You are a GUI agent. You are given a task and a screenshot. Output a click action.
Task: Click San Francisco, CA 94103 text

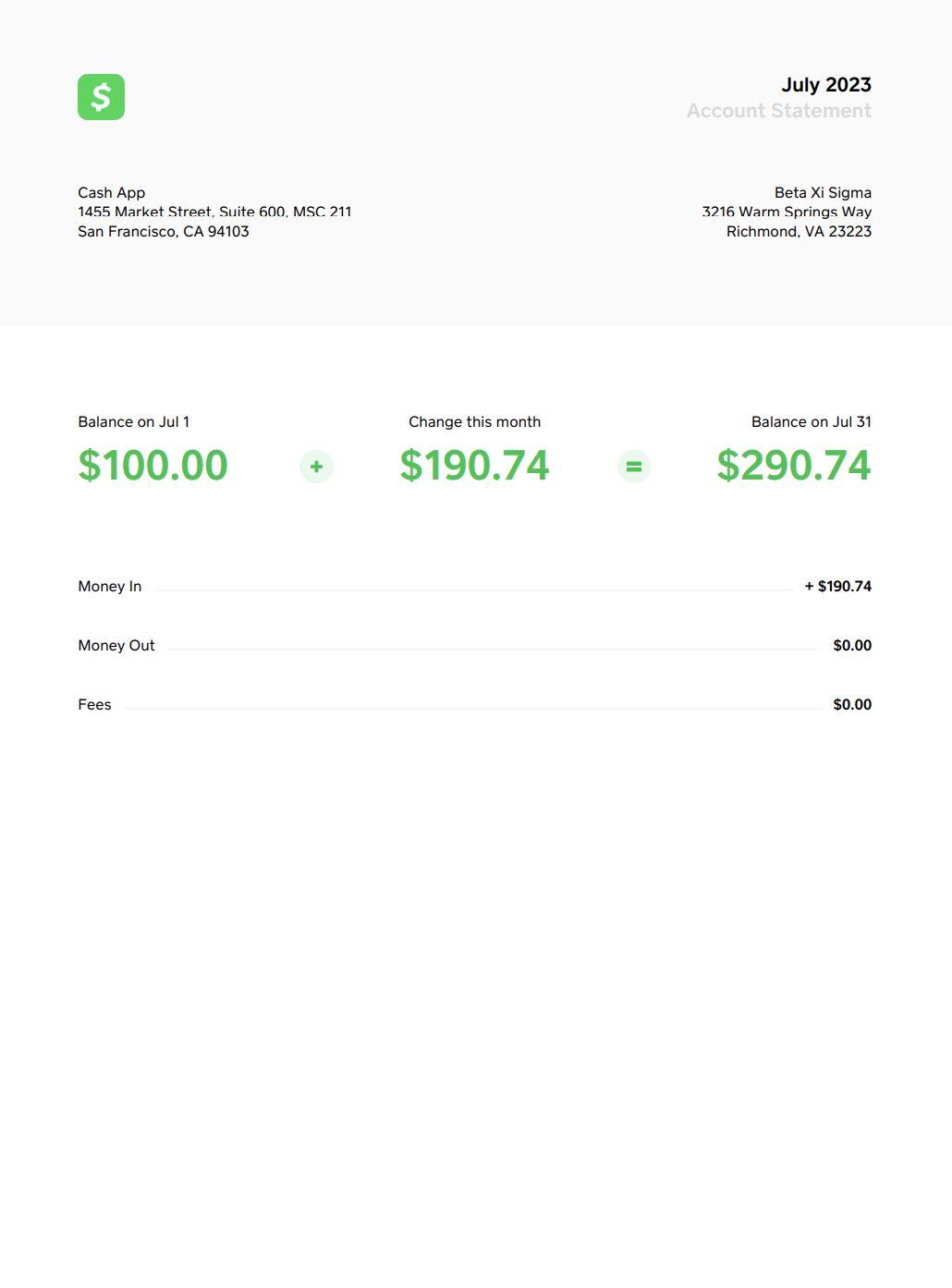tap(164, 231)
